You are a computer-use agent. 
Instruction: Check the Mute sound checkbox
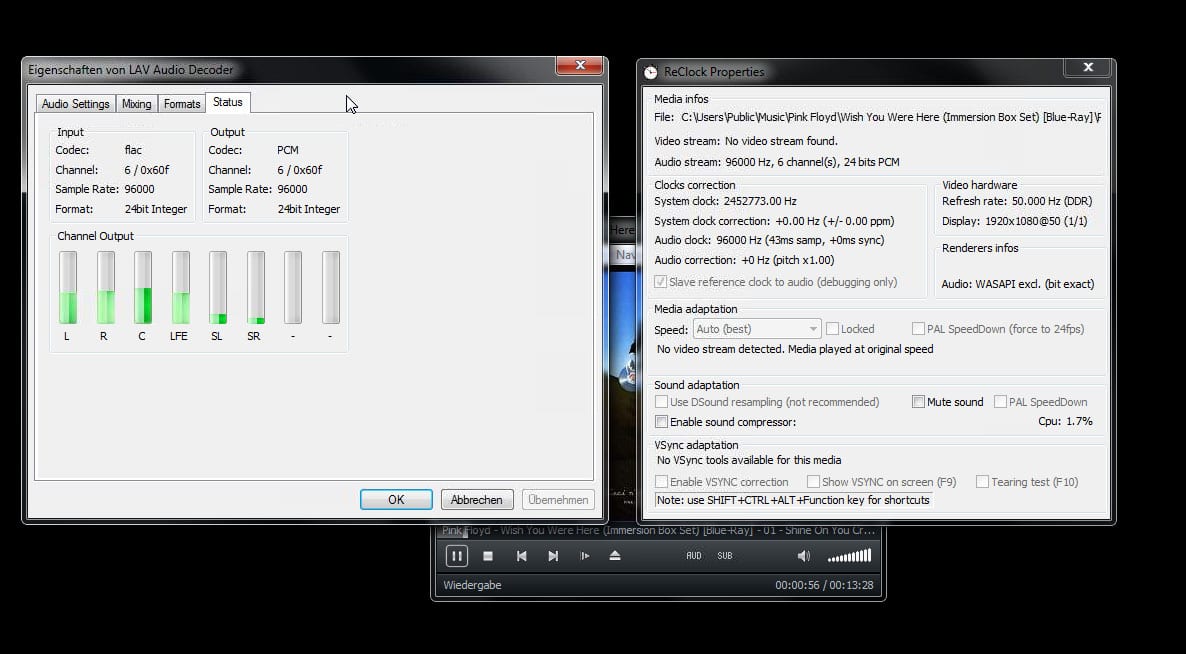coord(919,402)
